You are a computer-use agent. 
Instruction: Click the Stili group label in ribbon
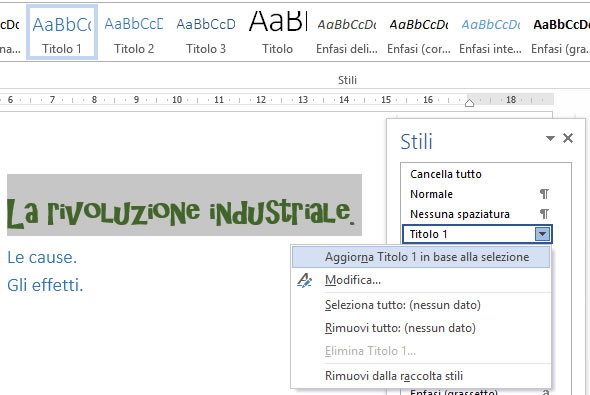347,80
